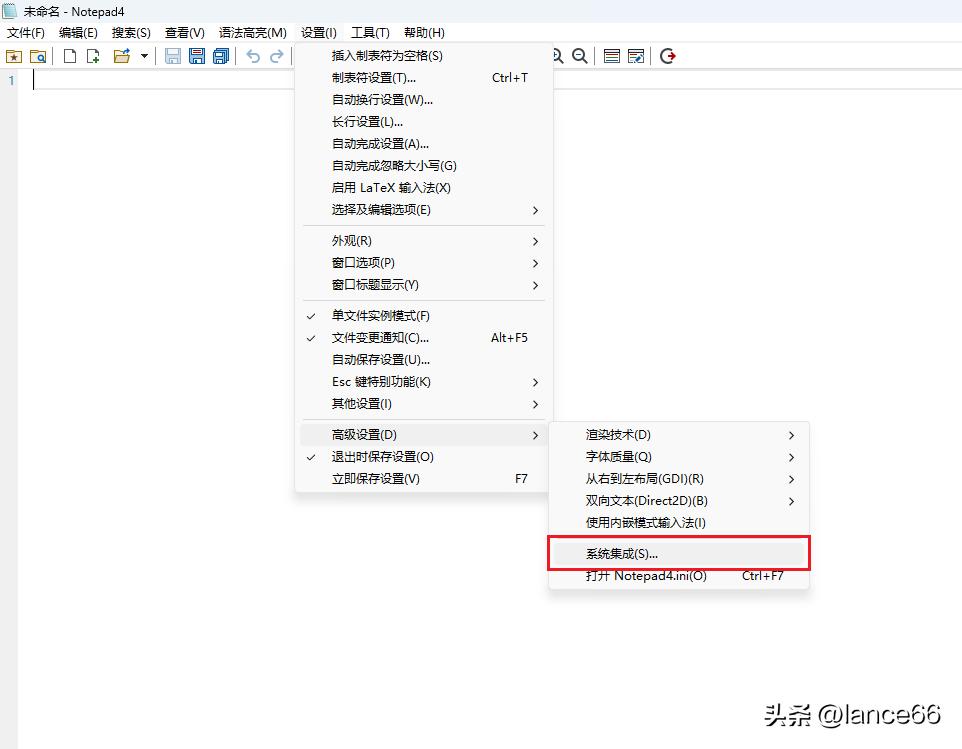962x749 pixels.
Task: Click the Save As floppy icon
Action: 197,56
